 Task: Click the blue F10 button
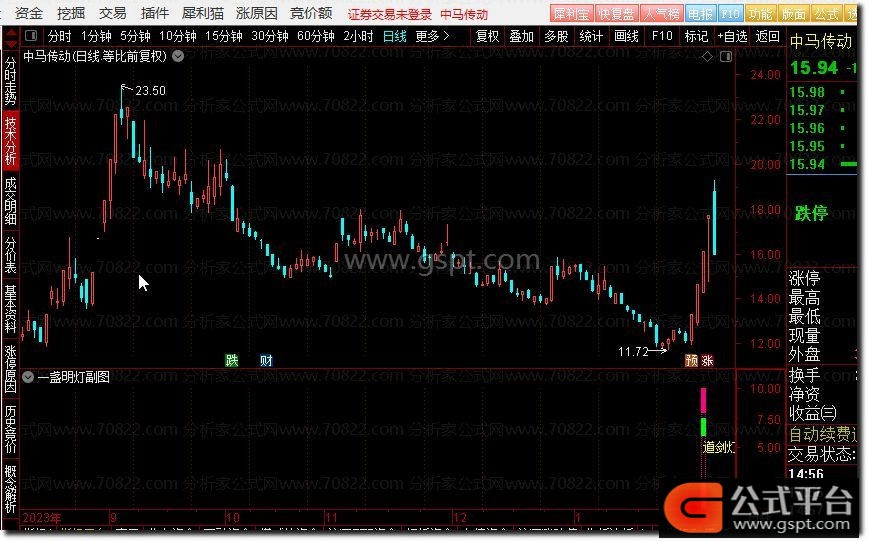[730, 14]
